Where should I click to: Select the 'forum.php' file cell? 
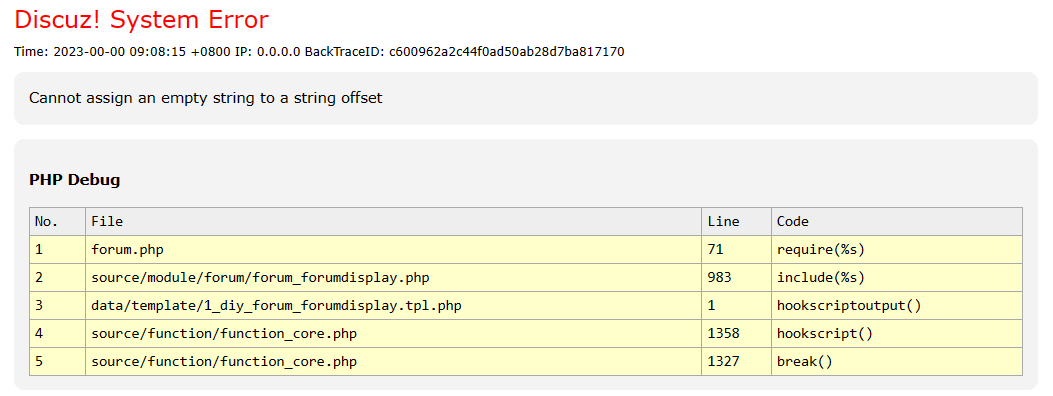click(394, 250)
